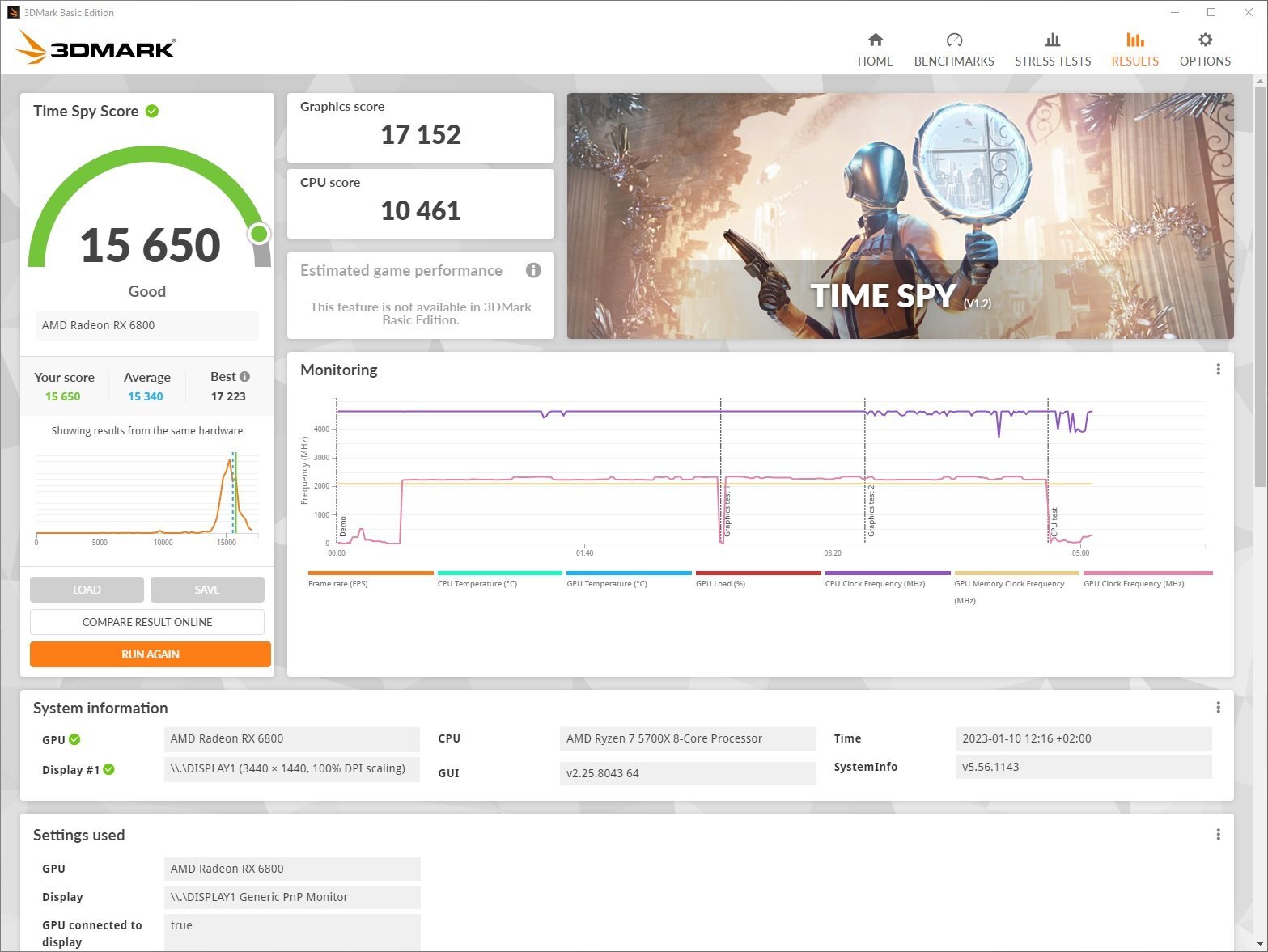Screen dimensions: 1268x952
Task: Click the Your score 15 650 value
Action: 63,396
